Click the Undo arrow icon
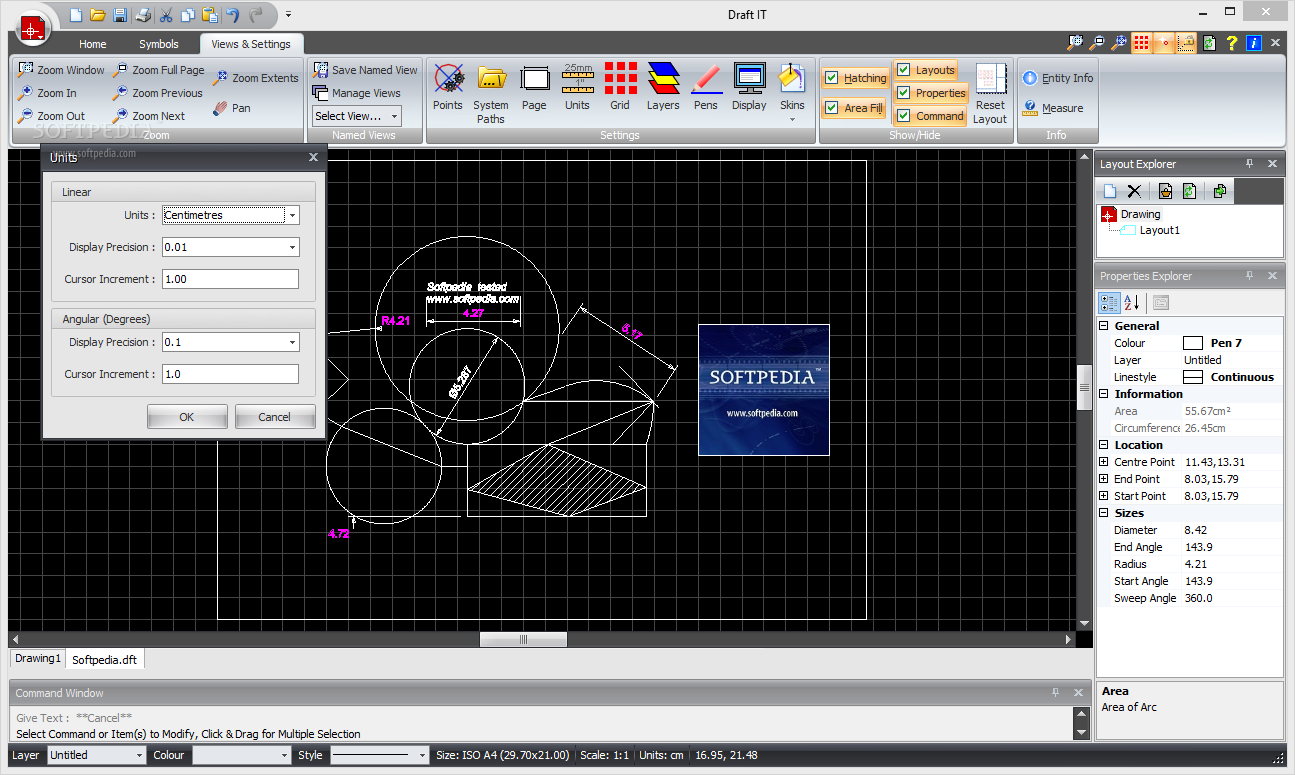The width and height of the screenshot is (1295, 775). tap(233, 15)
